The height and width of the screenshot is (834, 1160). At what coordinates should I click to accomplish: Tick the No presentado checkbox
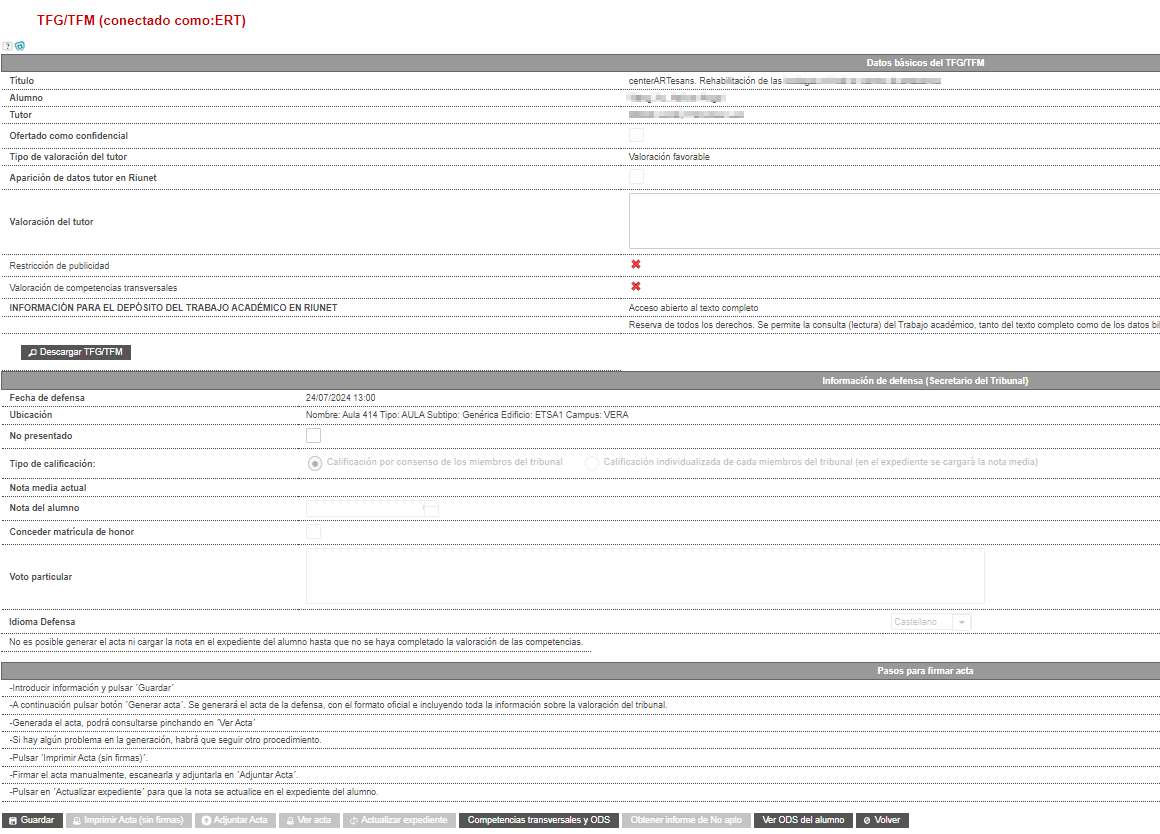314,436
